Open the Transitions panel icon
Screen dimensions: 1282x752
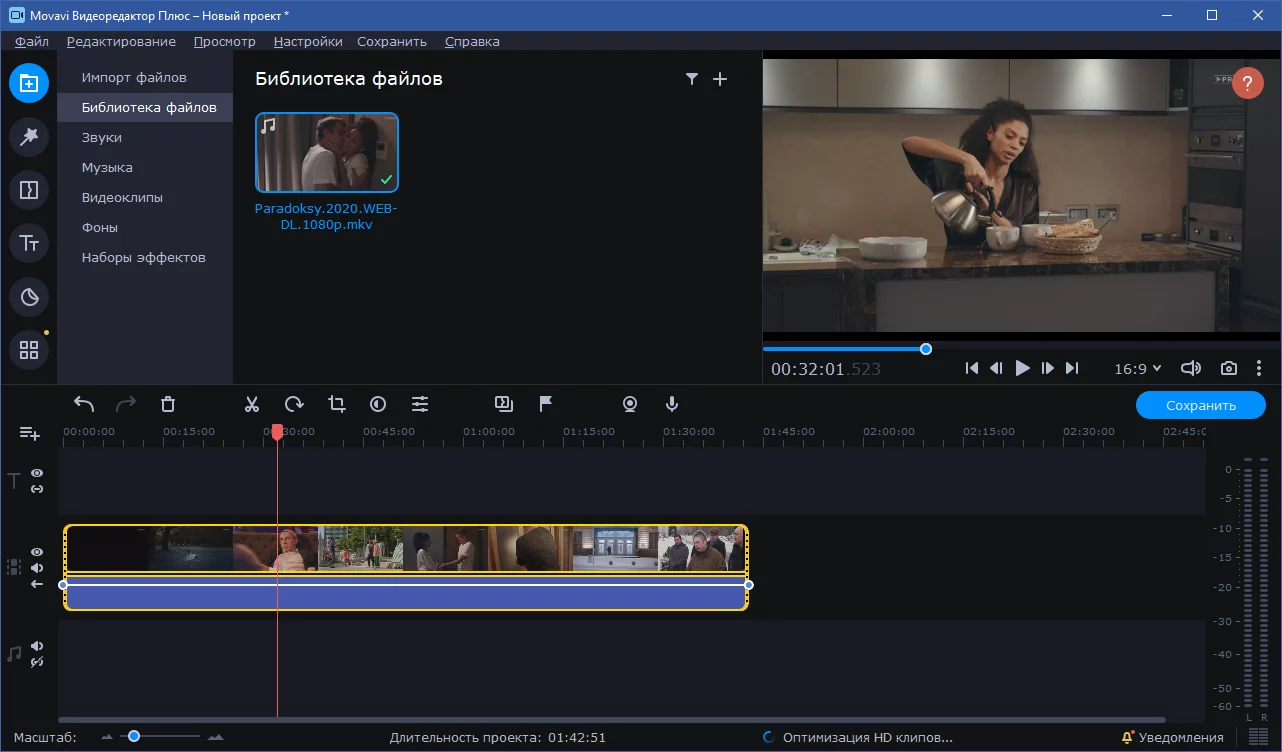(29, 189)
